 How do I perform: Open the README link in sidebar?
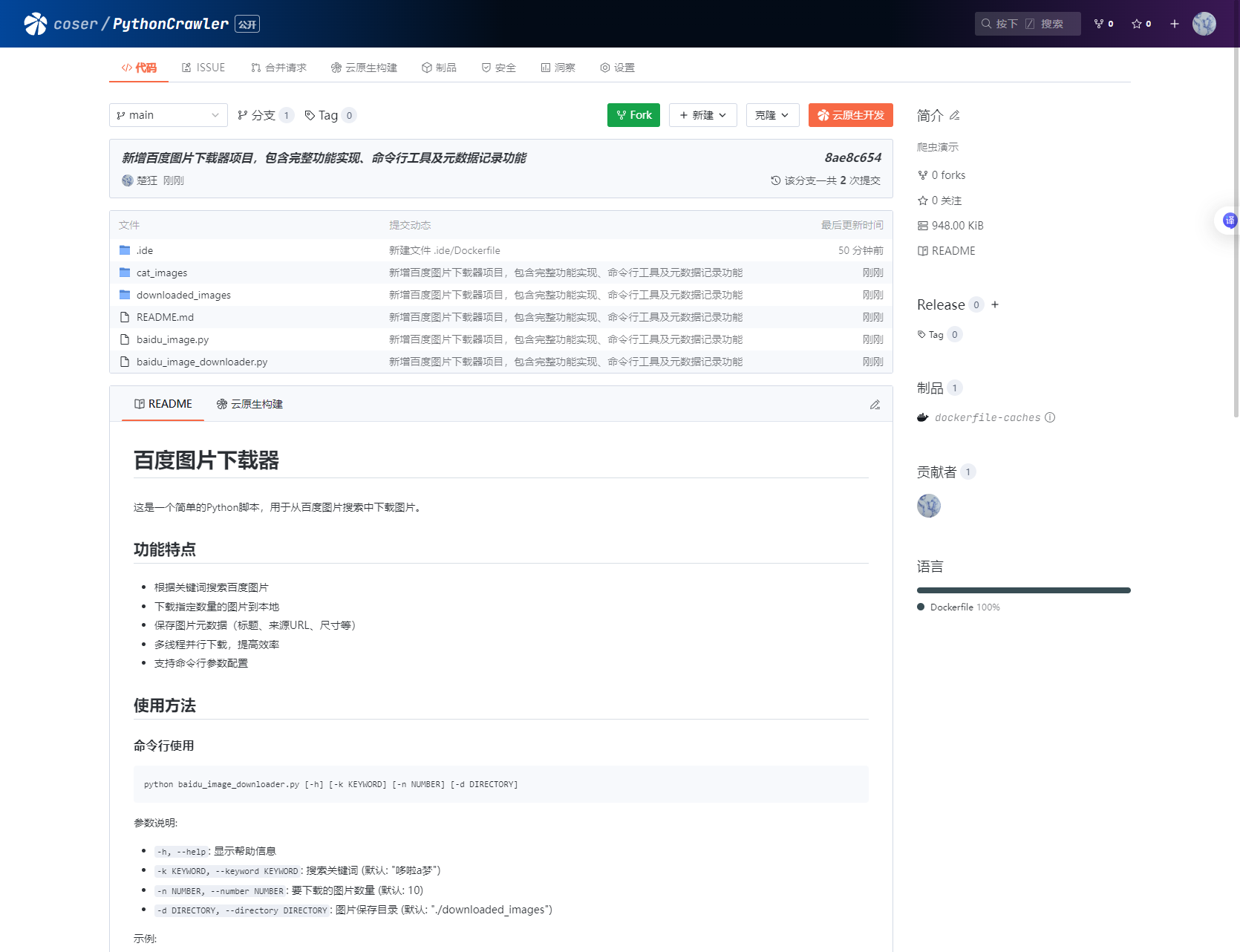pyautogui.click(x=947, y=251)
